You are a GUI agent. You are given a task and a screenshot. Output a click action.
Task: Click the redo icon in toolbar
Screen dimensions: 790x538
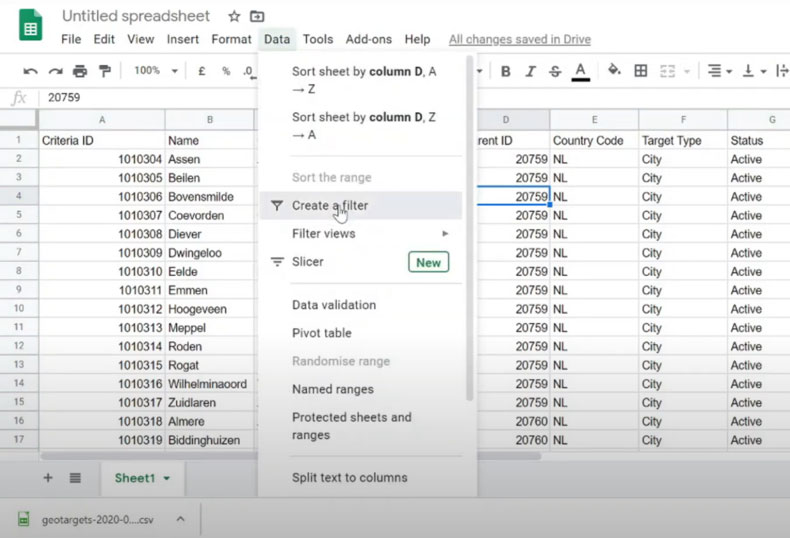click(x=55, y=71)
